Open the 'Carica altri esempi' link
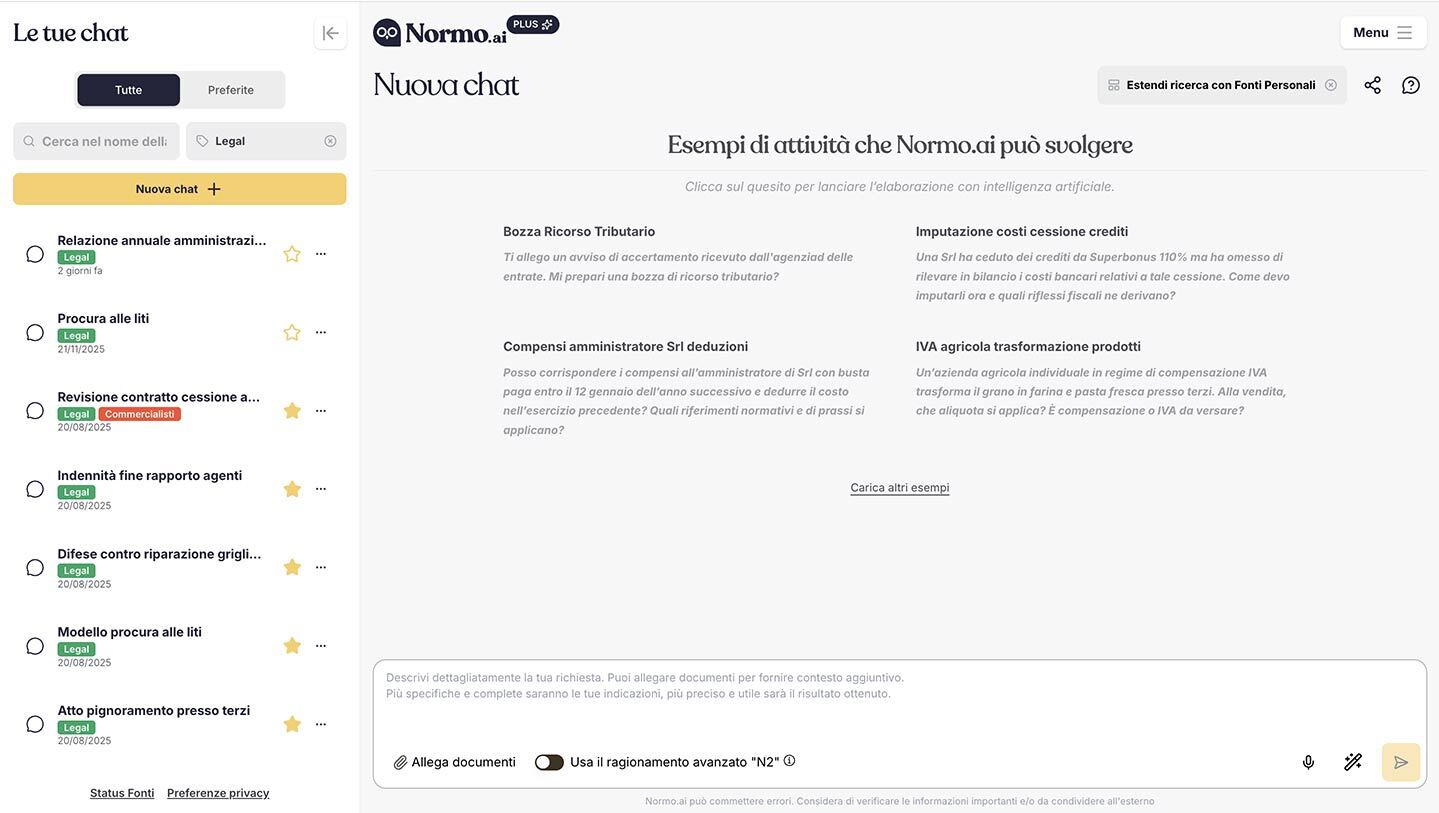This screenshot has height=813, width=1439. [898, 486]
